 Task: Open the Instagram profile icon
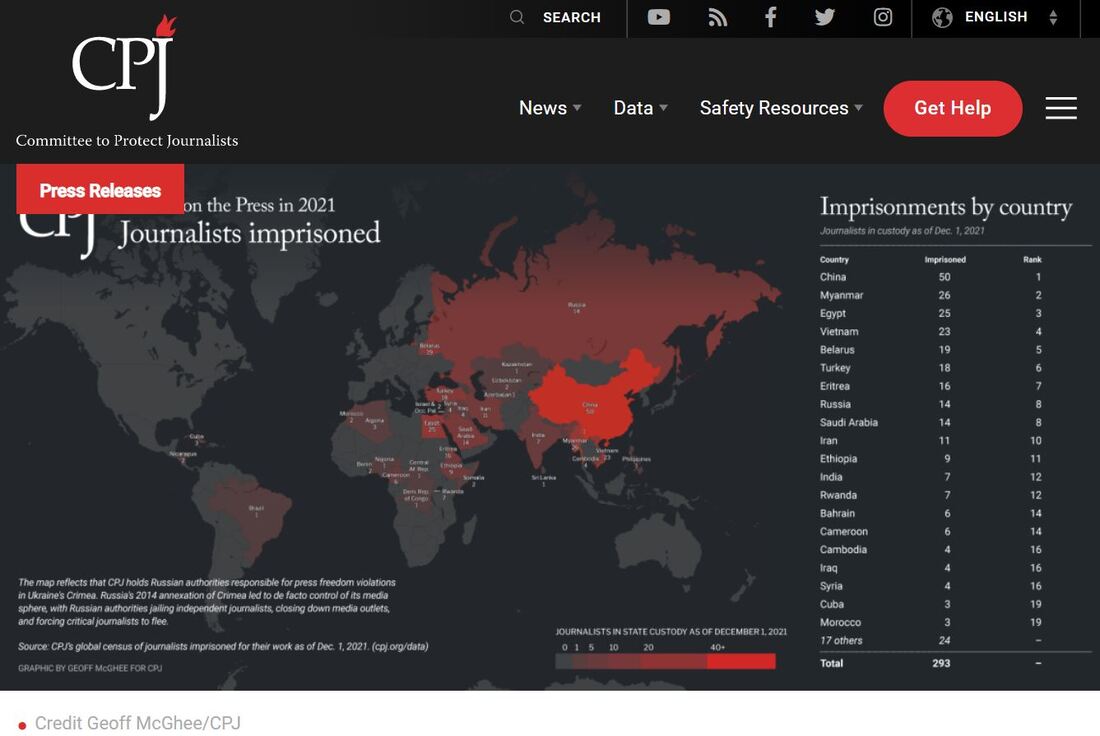[x=883, y=17]
